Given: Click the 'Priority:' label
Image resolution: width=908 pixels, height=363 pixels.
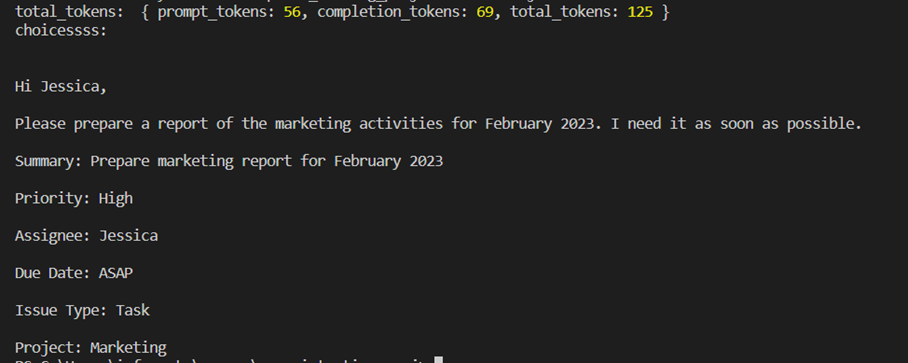Looking at the screenshot, I should tap(53, 199).
